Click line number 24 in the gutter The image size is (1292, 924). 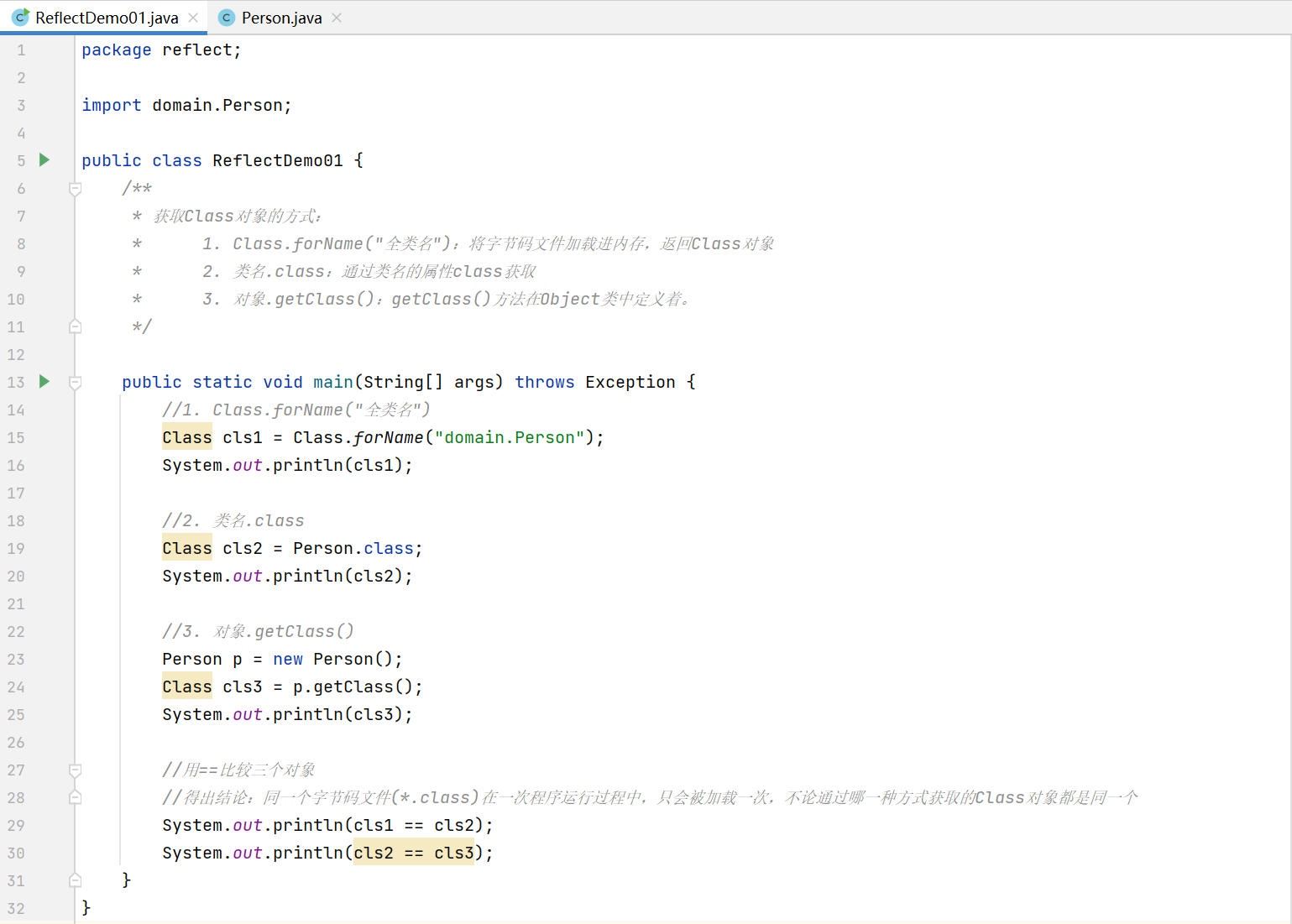[x=16, y=687]
